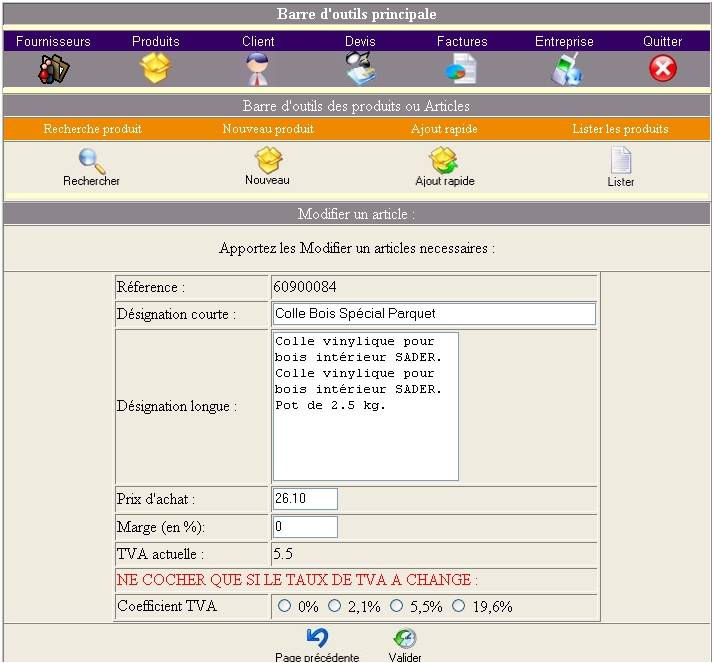Click inside the Désignation longue textarea
This screenshot has width=714, height=663.
coord(365,406)
